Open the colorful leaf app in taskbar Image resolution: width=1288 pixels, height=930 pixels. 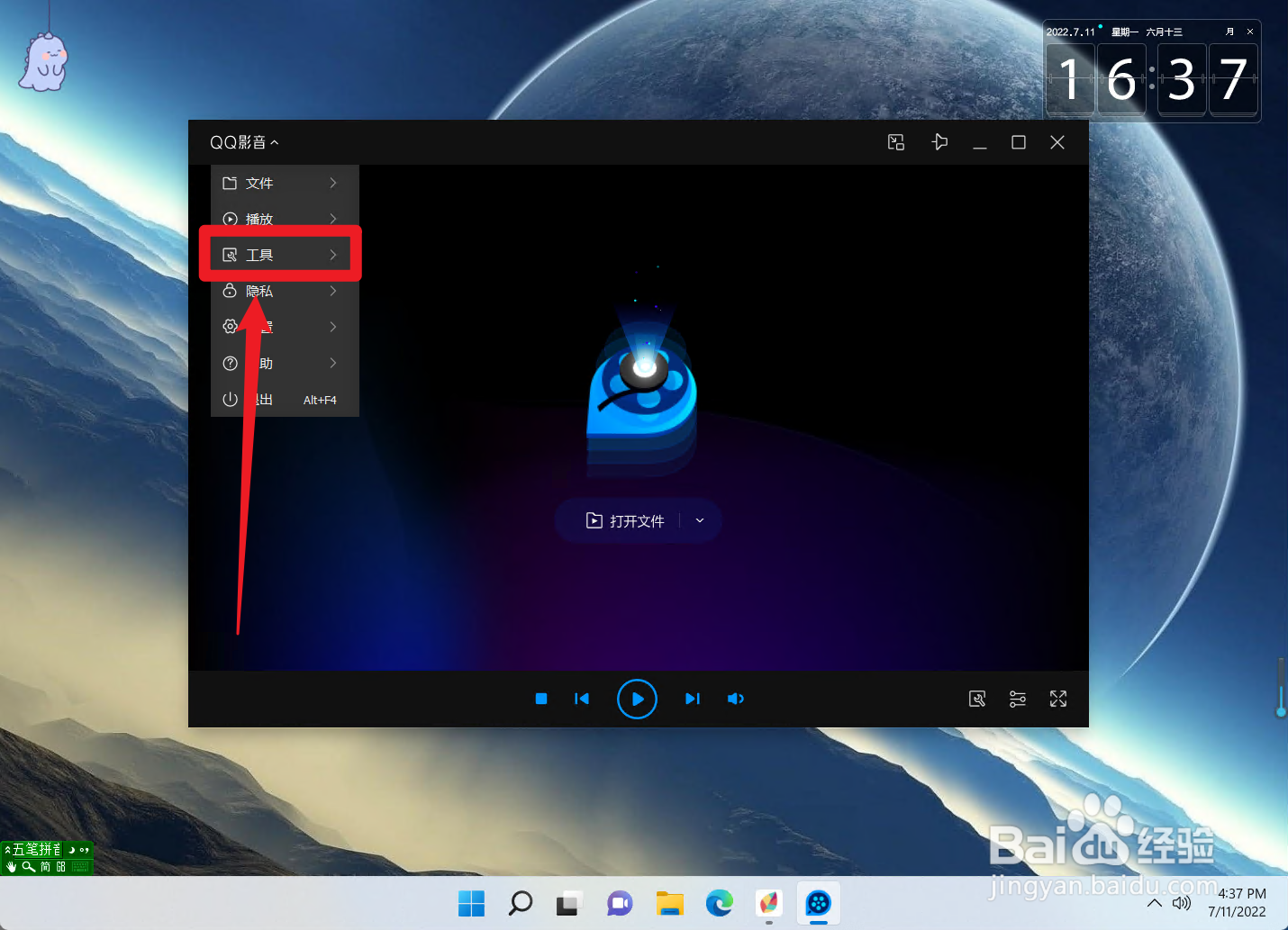[x=768, y=903]
